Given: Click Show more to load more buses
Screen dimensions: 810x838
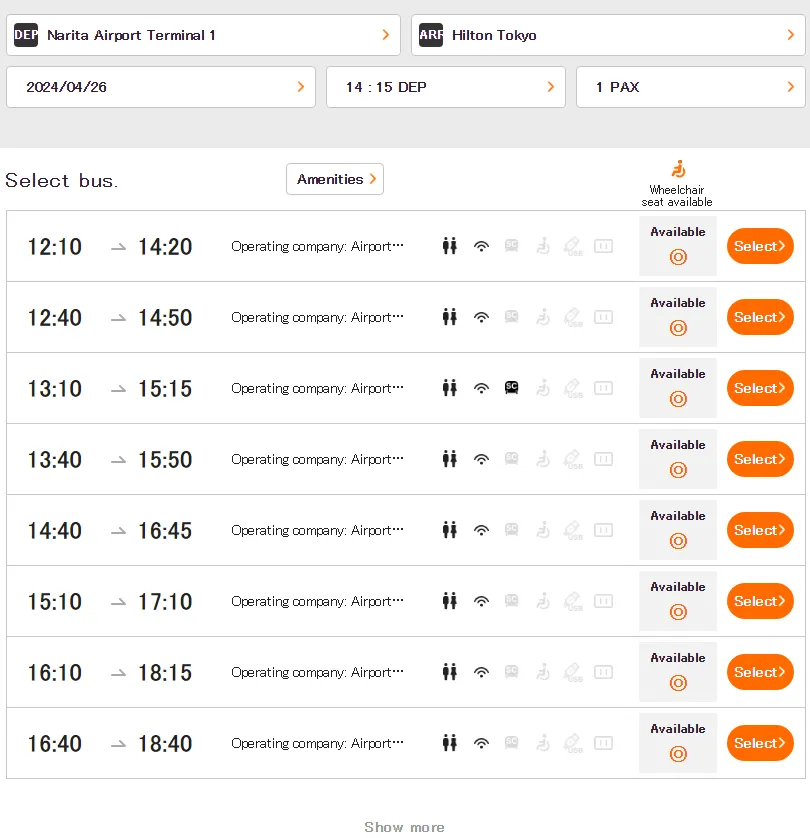Looking at the screenshot, I should (404, 826).
